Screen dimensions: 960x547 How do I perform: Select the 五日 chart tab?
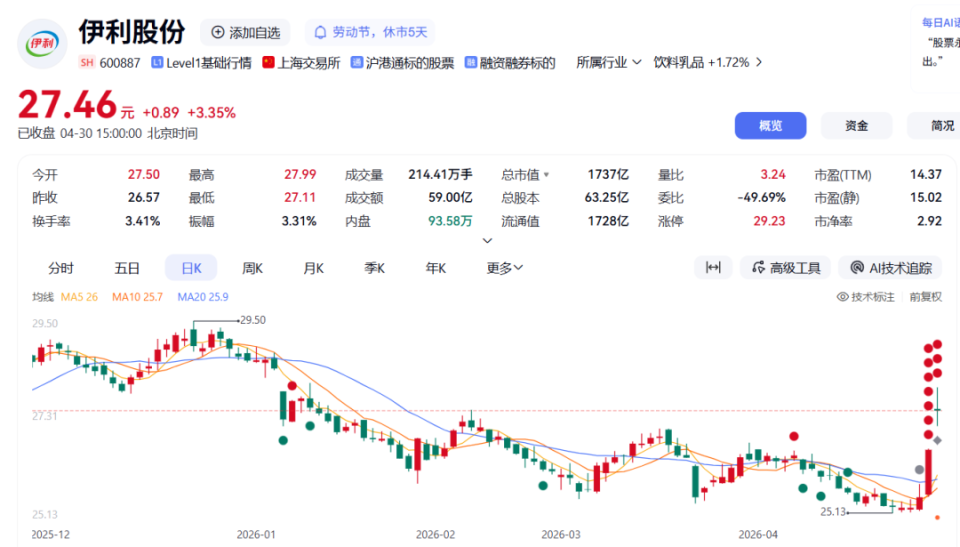127,268
